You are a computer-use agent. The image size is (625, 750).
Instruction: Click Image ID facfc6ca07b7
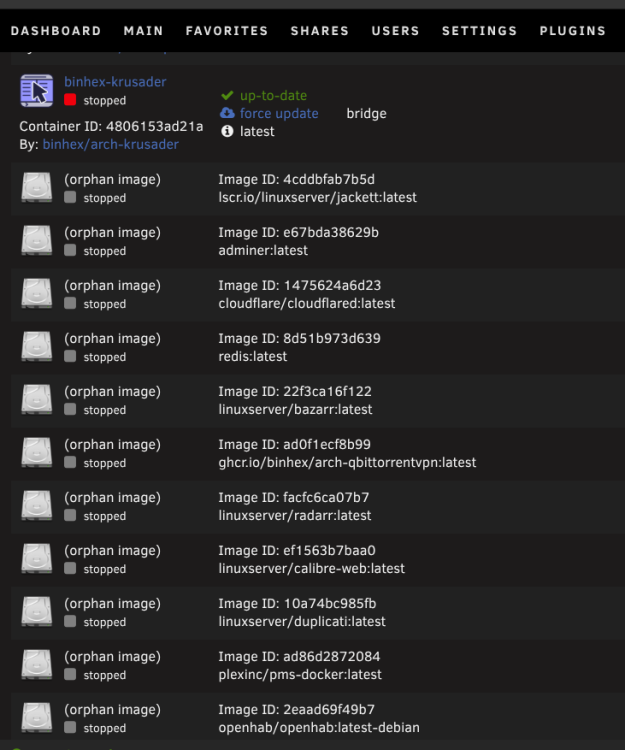294,498
